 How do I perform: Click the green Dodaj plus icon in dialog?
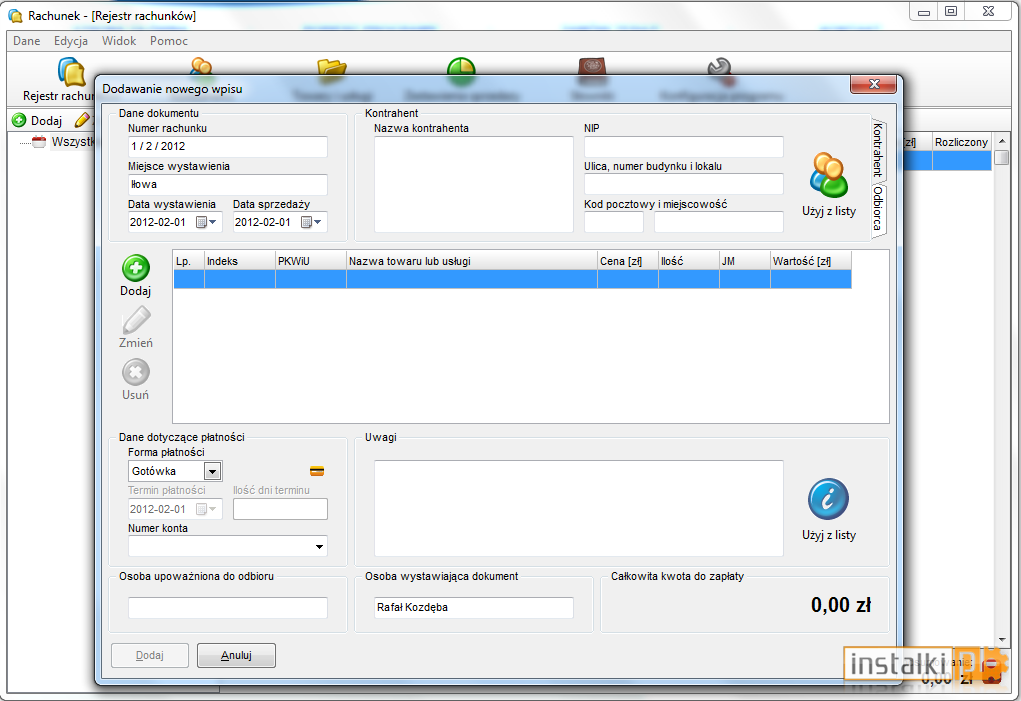(x=135, y=268)
